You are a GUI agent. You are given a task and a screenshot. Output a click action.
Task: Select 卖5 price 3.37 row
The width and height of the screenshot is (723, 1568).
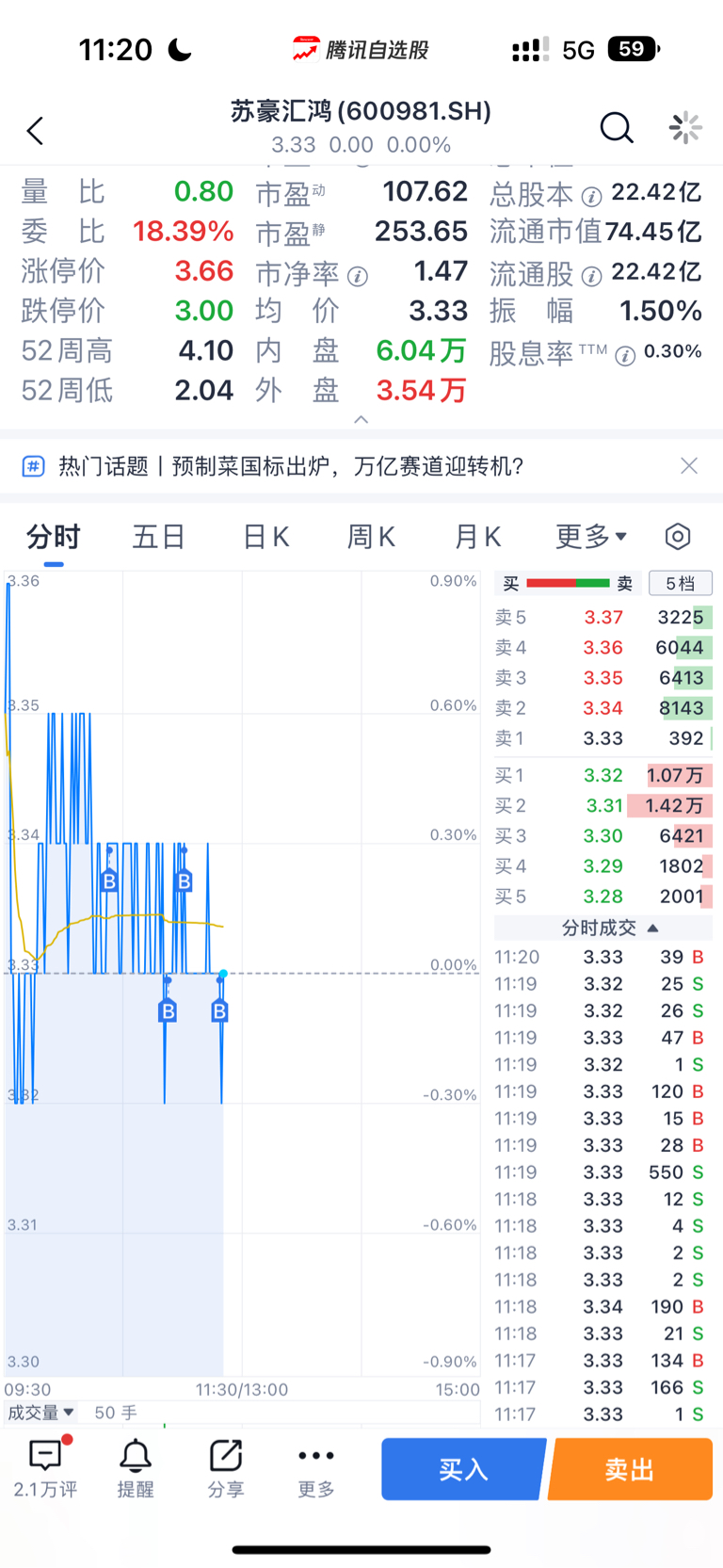click(603, 618)
